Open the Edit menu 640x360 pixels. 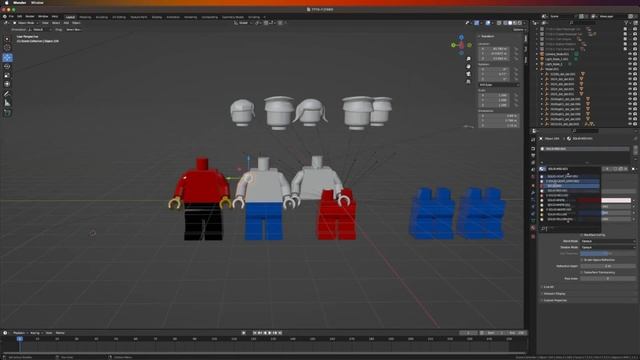click(x=19, y=17)
